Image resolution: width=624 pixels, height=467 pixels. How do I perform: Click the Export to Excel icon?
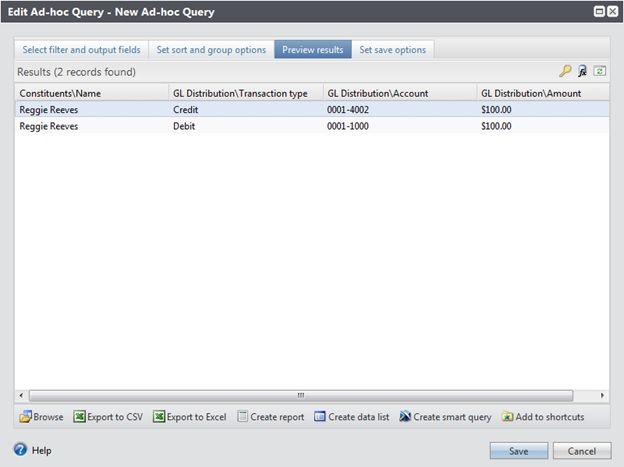(x=159, y=416)
